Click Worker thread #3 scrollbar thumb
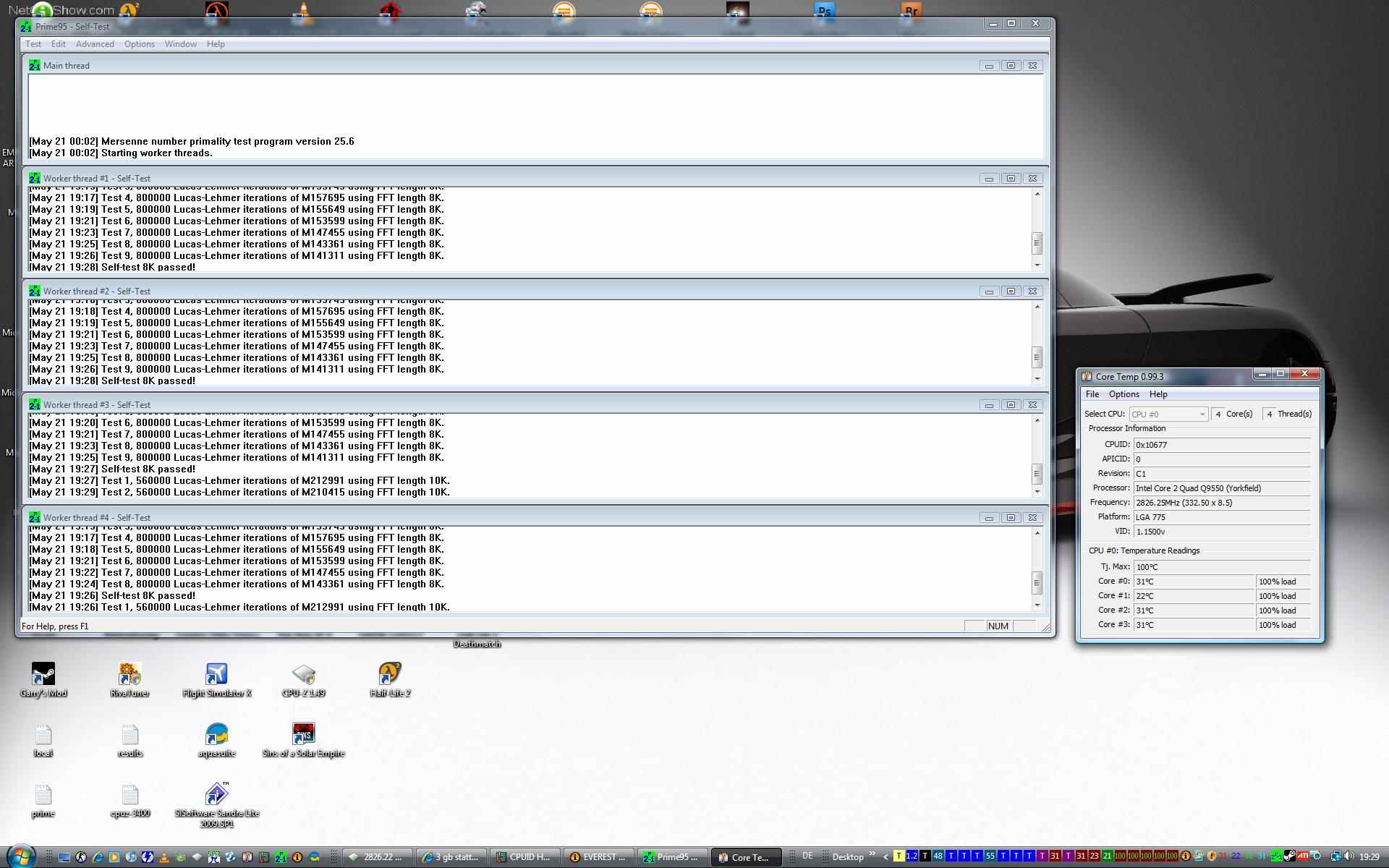This screenshot has width=1389, height=868. point(1037,474)
